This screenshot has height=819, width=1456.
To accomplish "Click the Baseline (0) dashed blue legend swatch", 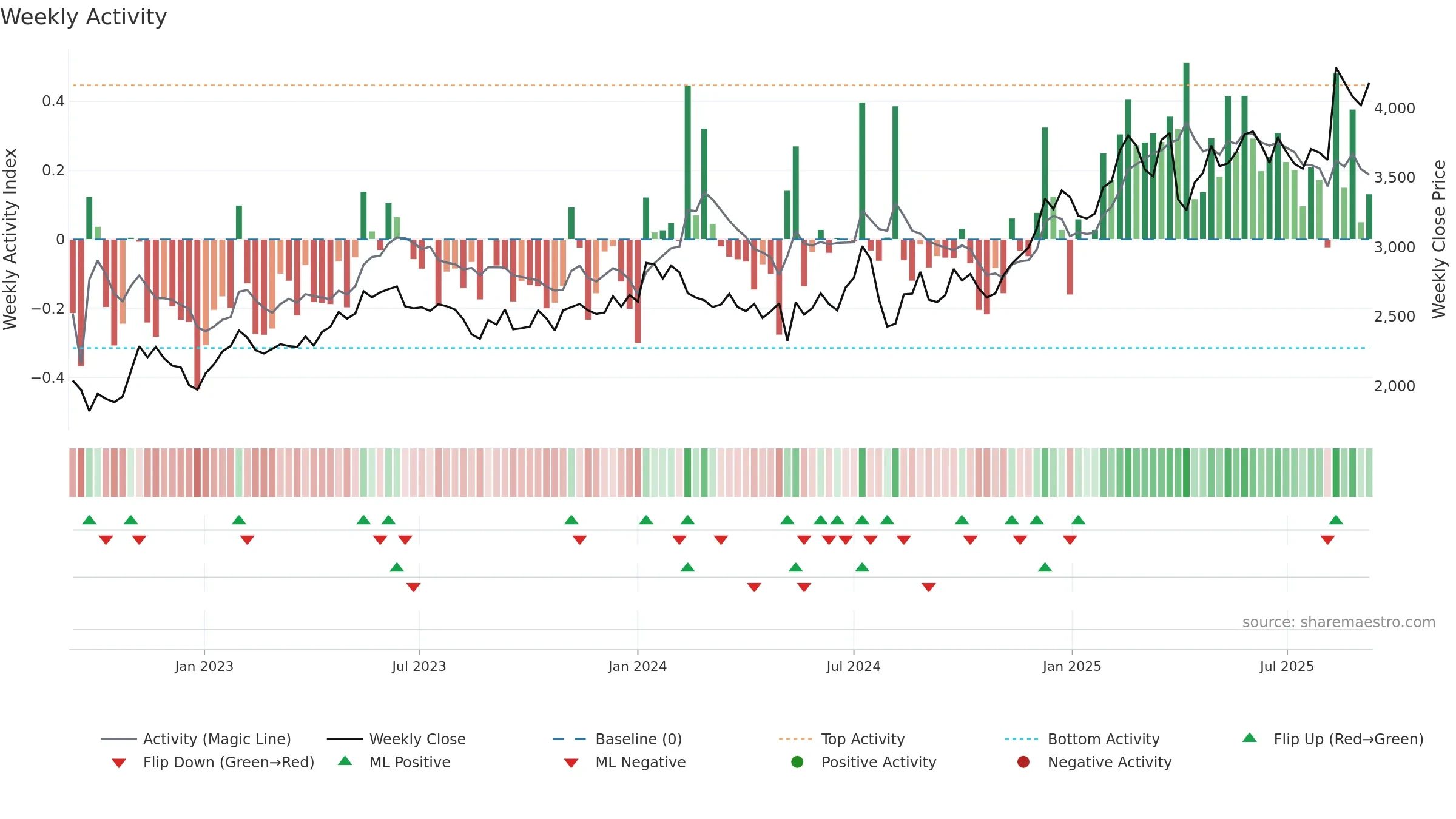I will pos(570,739).
